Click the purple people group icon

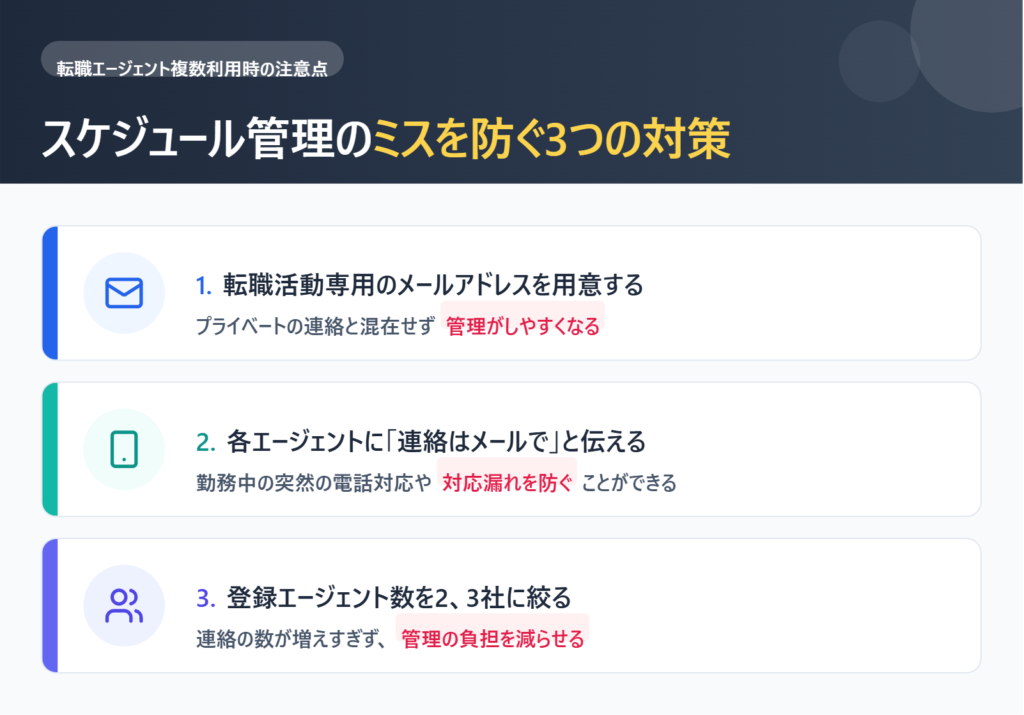[124, 605]
